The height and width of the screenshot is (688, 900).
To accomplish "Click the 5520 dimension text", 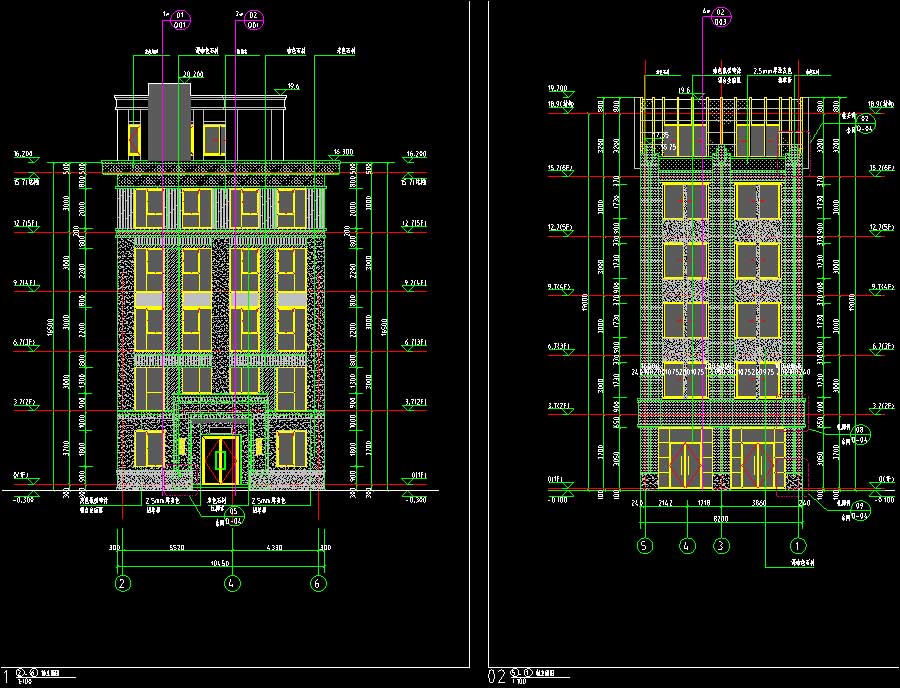I will tap(177, 547).
